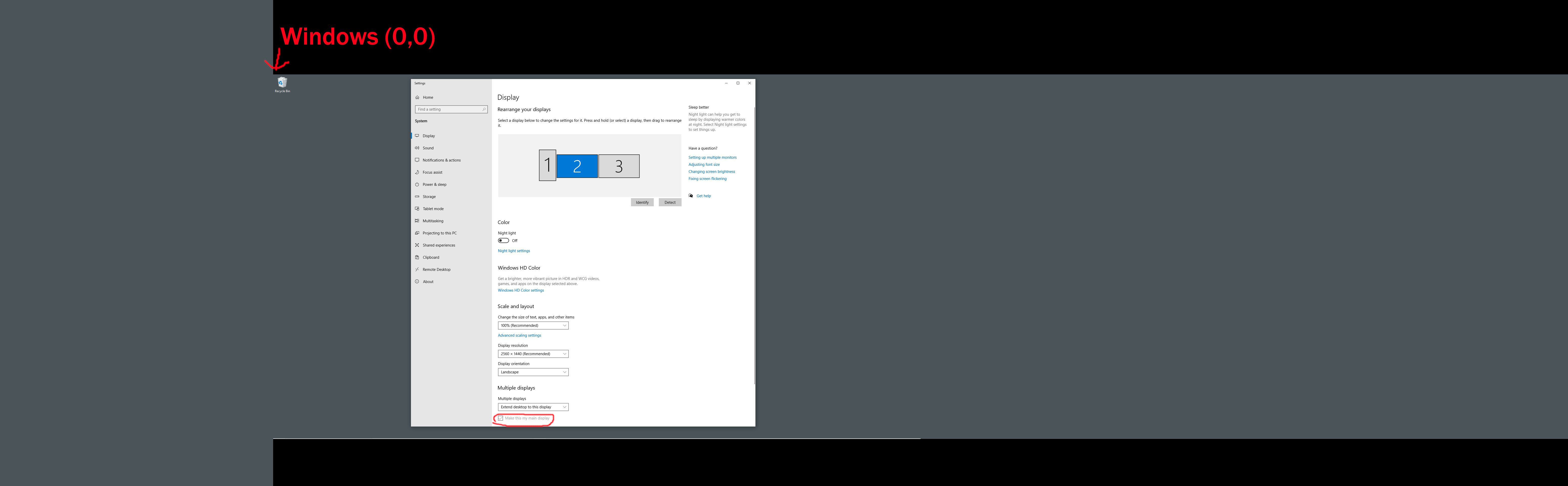Click the Detect button
This screenshot has width=1568, height=486.
coord(670,202)
